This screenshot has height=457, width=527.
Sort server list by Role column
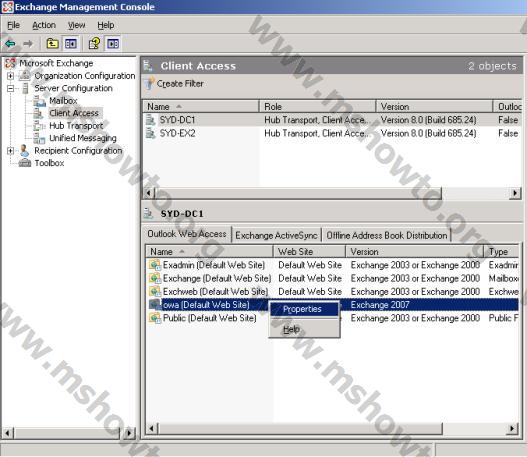pyautogui.click(x=317, y=107)
